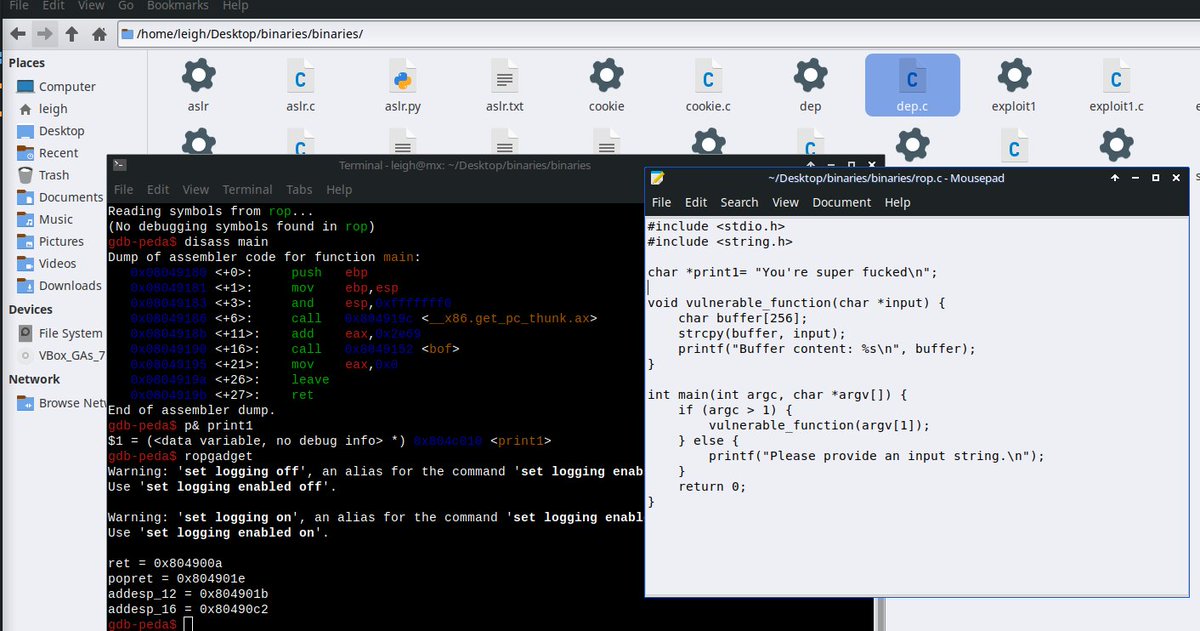Click 'gdb-peda$ ropgadget' command line
The image size is (1200, 631).
pyautogui.click(x=180, y=456)
